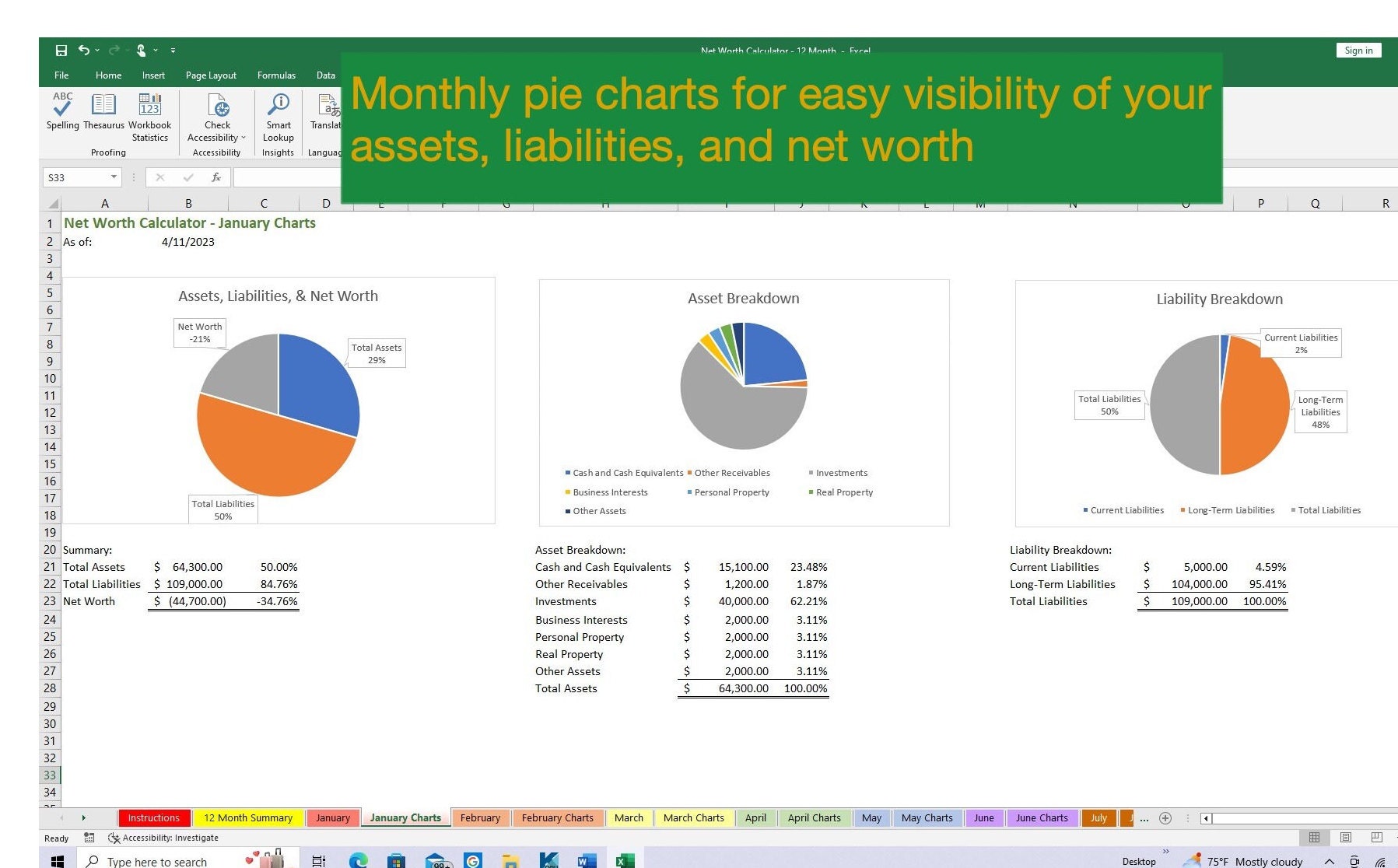Image resolution: width=1398 pixels, height=868 pixels.
Task: Click the New Sheet plus icon
Action: coord(1165,818)
